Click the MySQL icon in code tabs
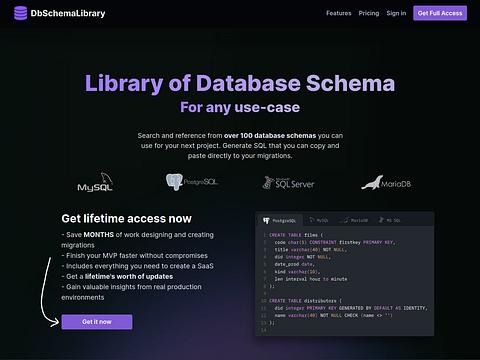The image size is (480, 360). pyautogui.click(x=312, y=220)
